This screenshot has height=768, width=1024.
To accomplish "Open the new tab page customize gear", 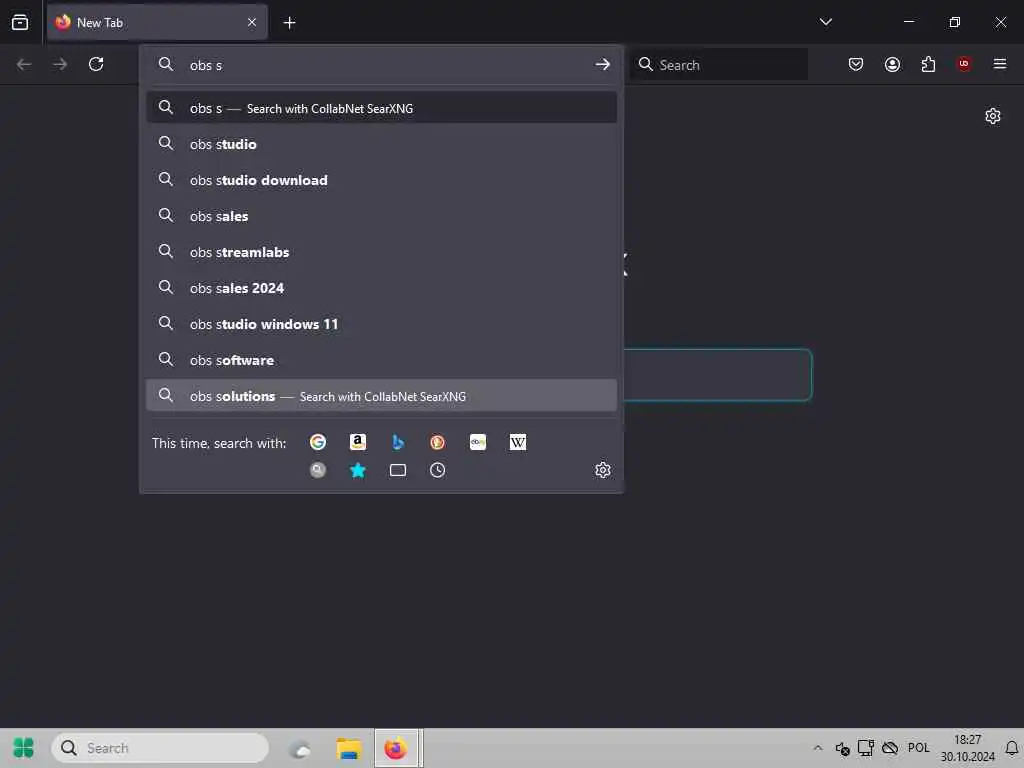I will [993, 116].
